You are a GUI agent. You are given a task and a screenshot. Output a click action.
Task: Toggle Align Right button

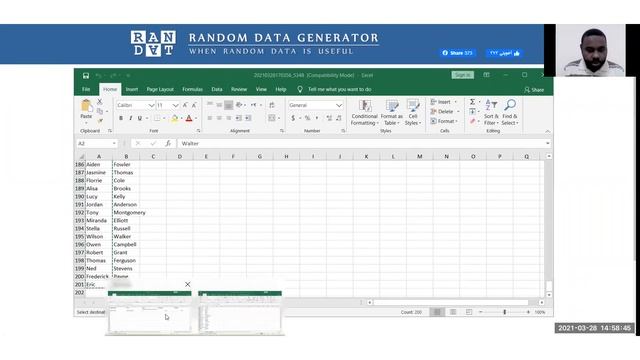pyautogui.click(x=229, y=118)
